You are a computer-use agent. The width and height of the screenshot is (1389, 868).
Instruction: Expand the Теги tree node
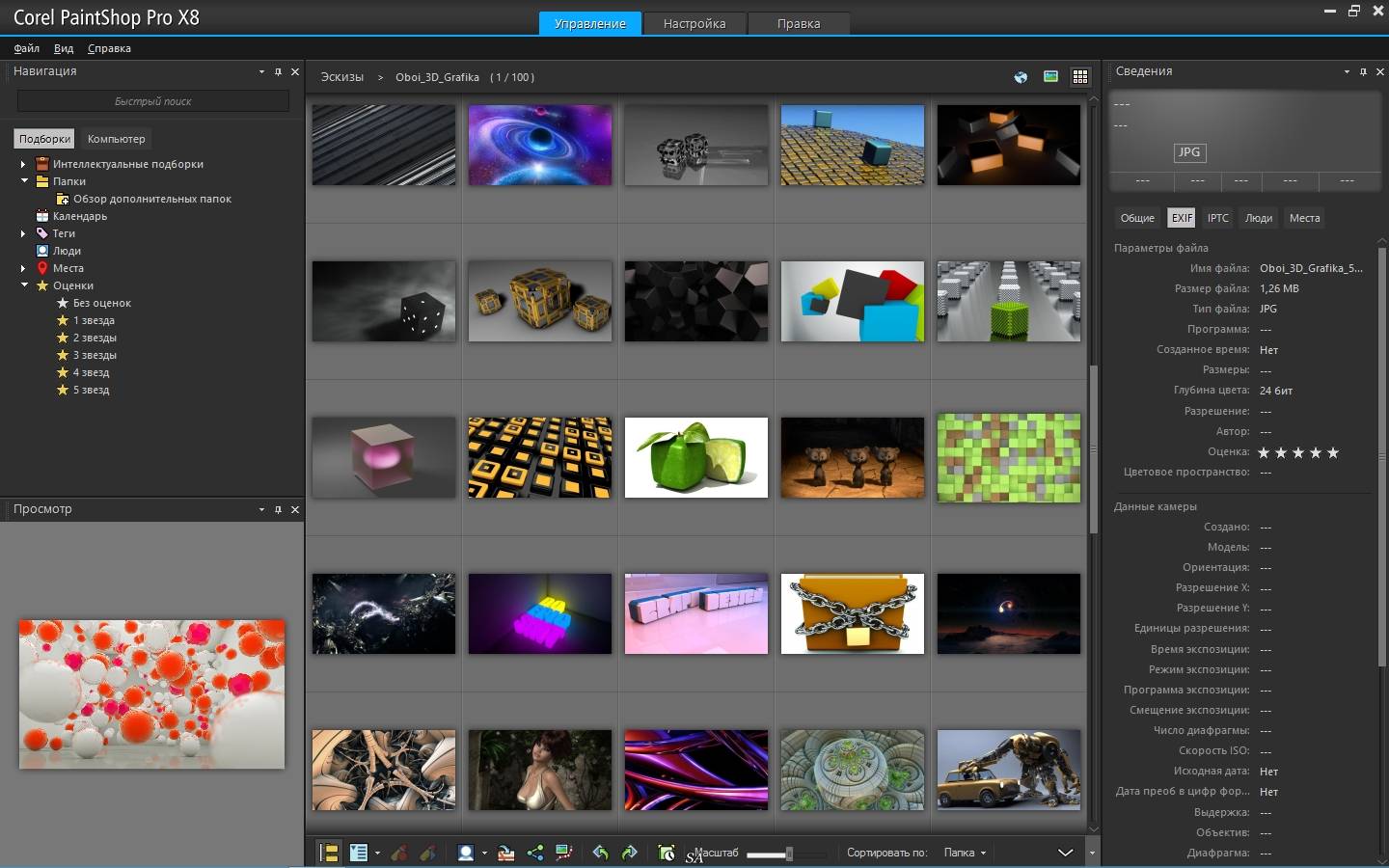click(x=23, y=233)
